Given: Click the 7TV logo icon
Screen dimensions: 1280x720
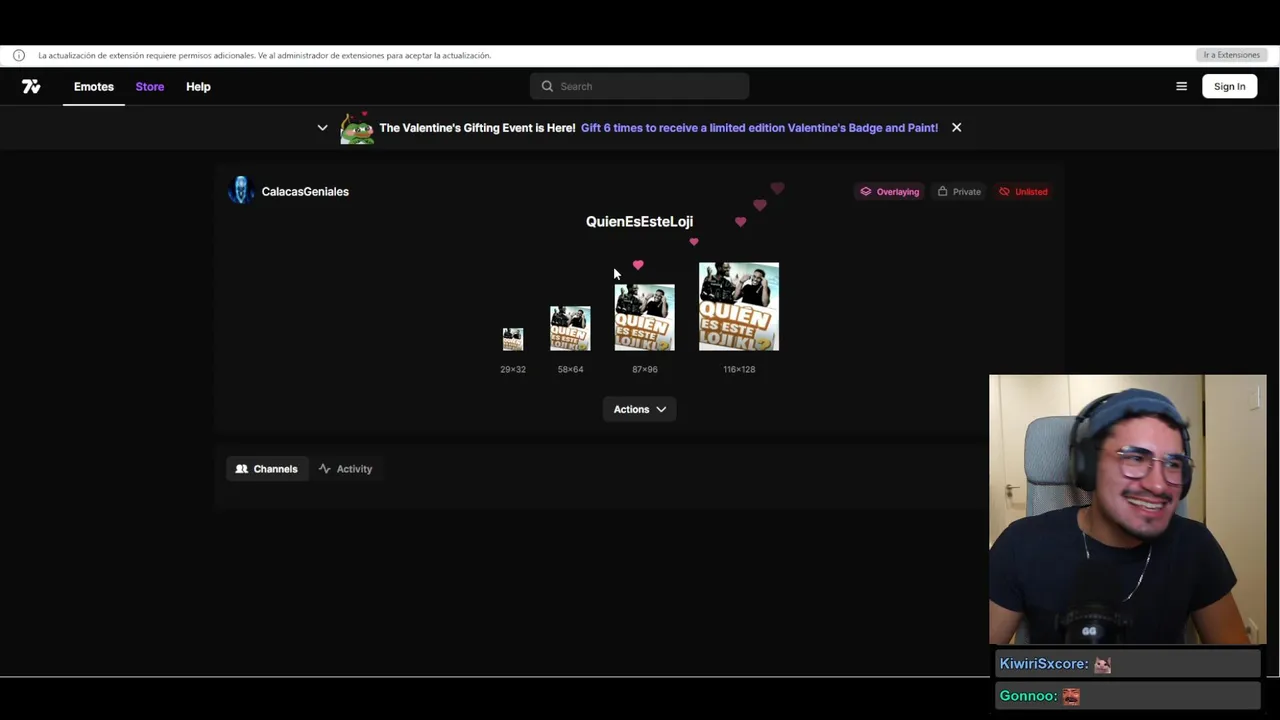Looking at the screenshot, I should click(x=31, y=87).
